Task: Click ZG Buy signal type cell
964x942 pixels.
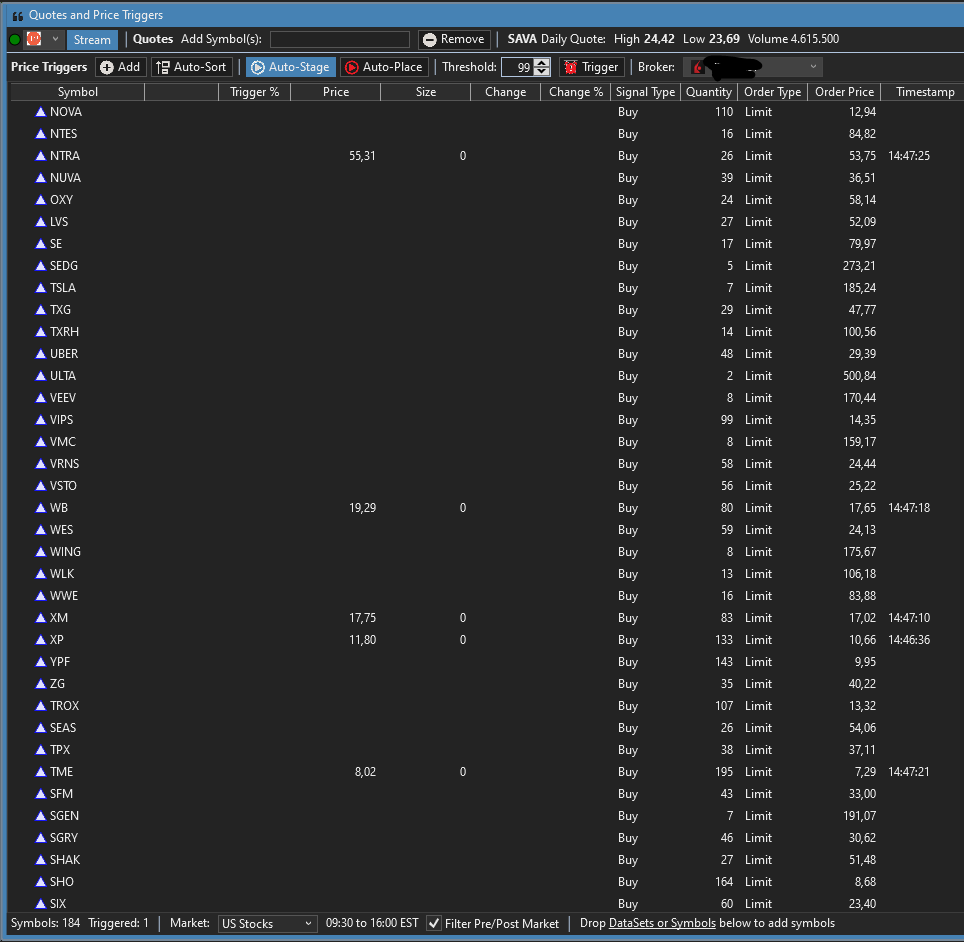Action: tap(628, 684)
